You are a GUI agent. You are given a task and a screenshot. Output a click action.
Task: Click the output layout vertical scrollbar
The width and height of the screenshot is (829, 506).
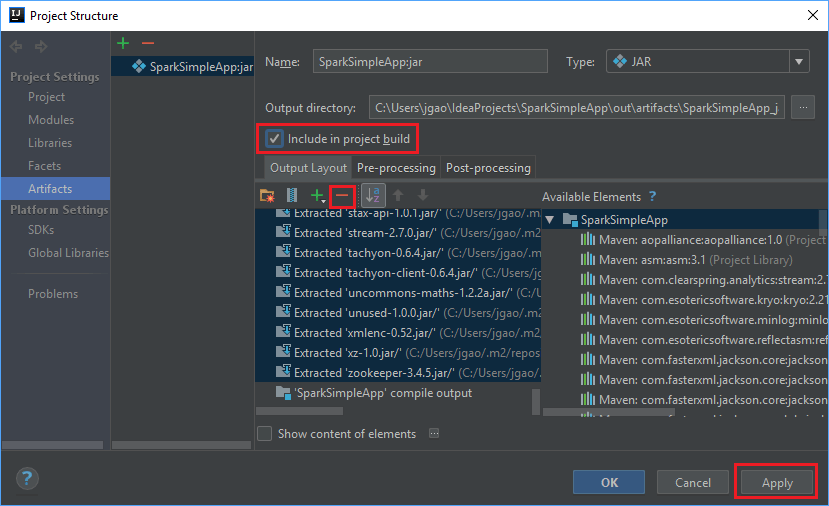(x=536, y=402)
